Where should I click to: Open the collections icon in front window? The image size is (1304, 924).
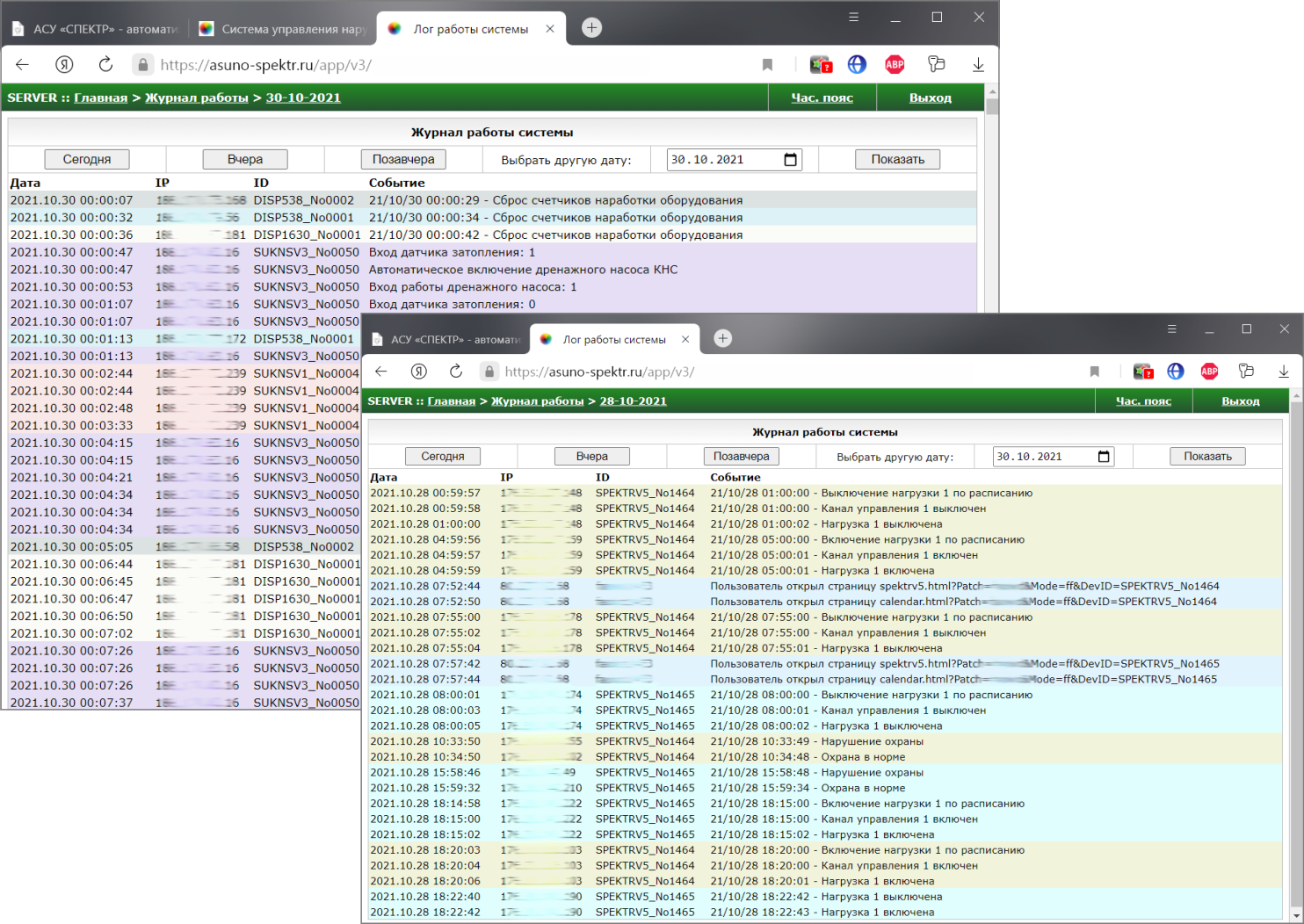pos(1246,372)
